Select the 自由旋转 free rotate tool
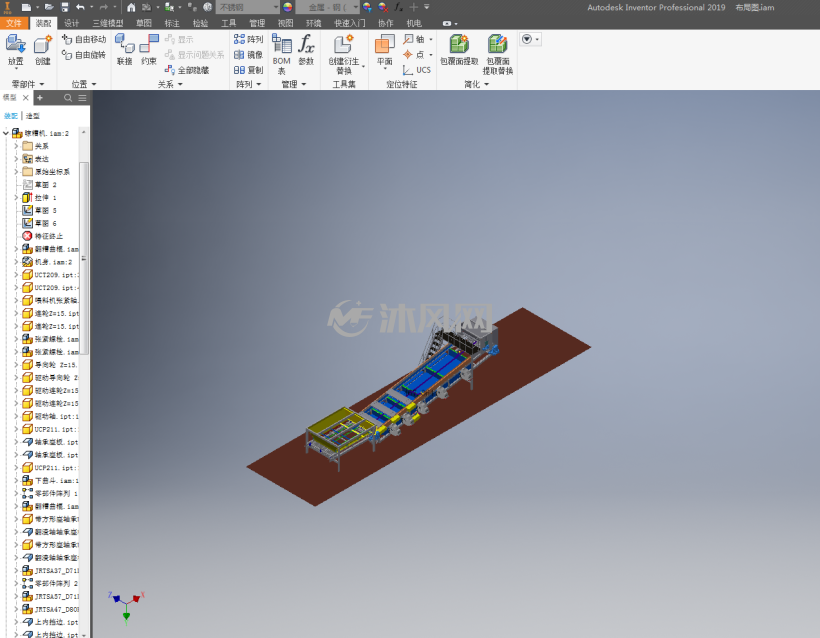Image resolution: width=820 pixels, height=638 pixels. tap(84, 55)
